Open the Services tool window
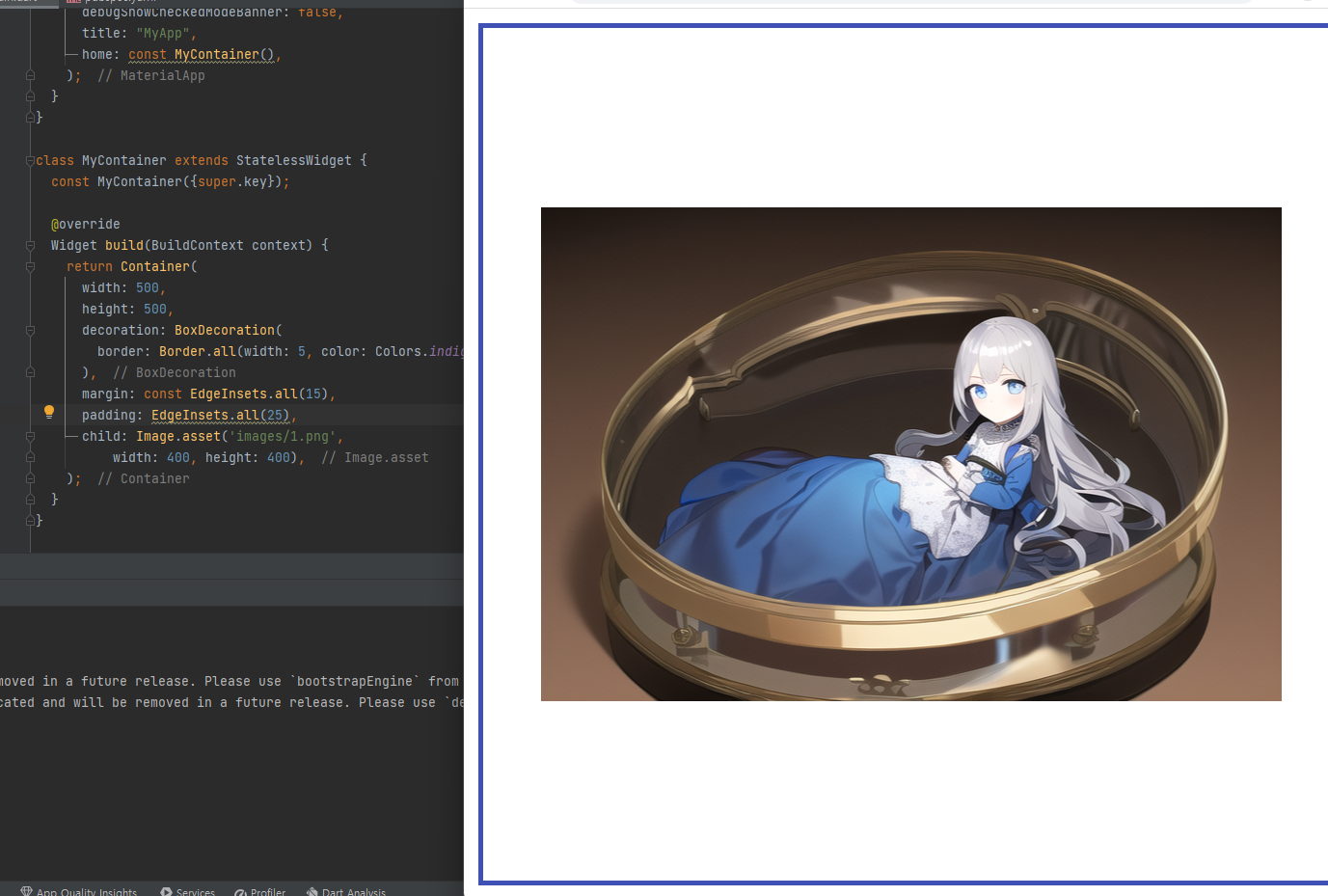Screen dimensions: 1328x896 [x=188, y=891]
